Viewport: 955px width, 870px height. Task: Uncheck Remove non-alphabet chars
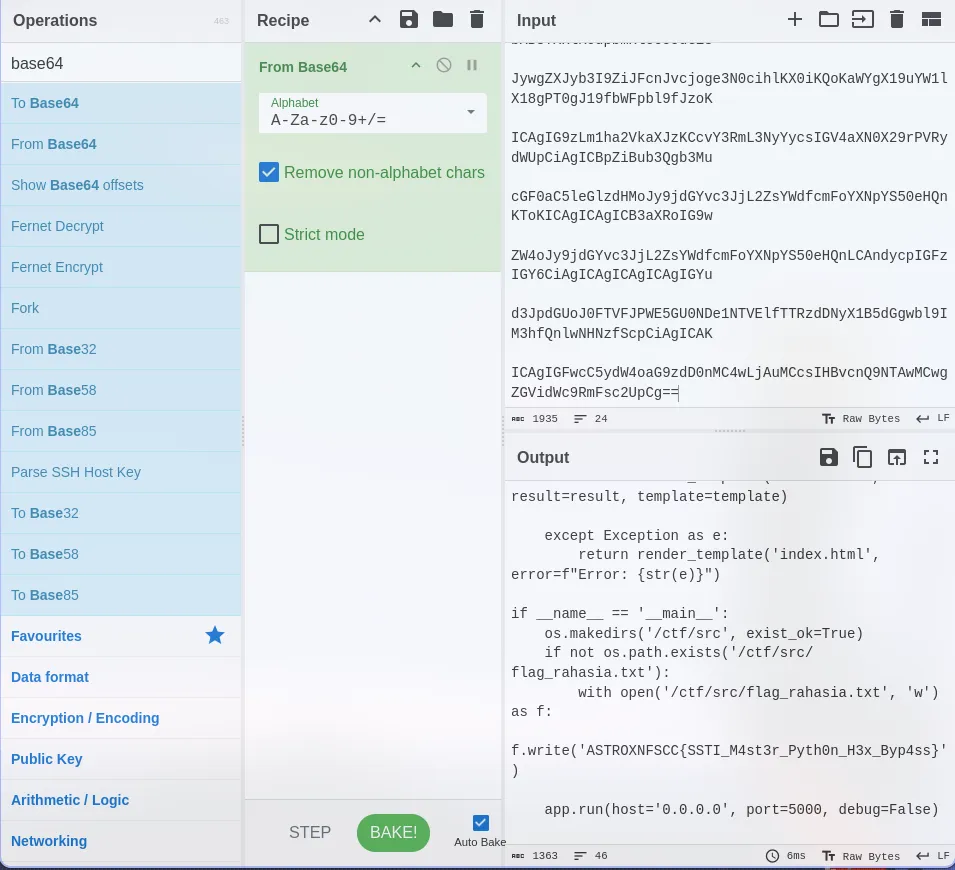[269, 172]
